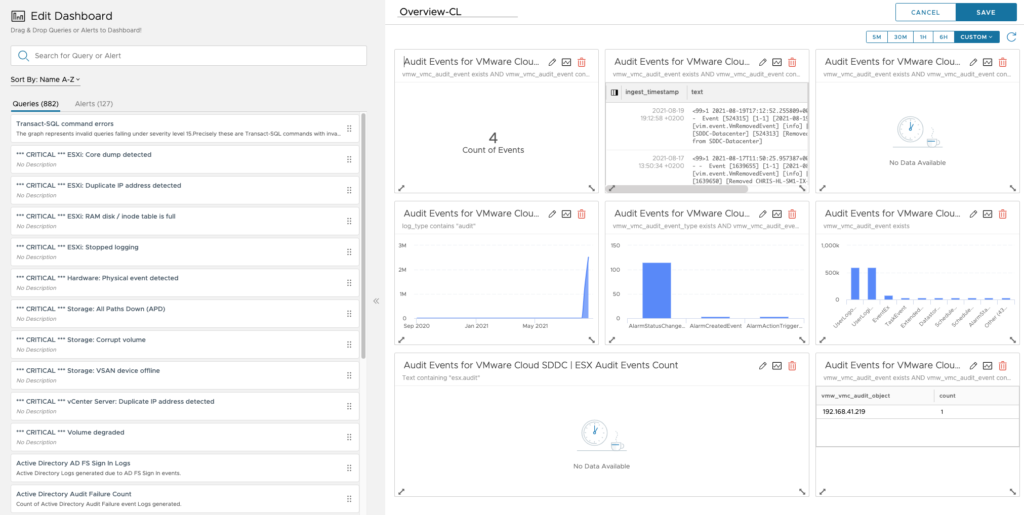
Task: Select ESXi: Duplicate IP address detected query
Action: coord(185,190)
